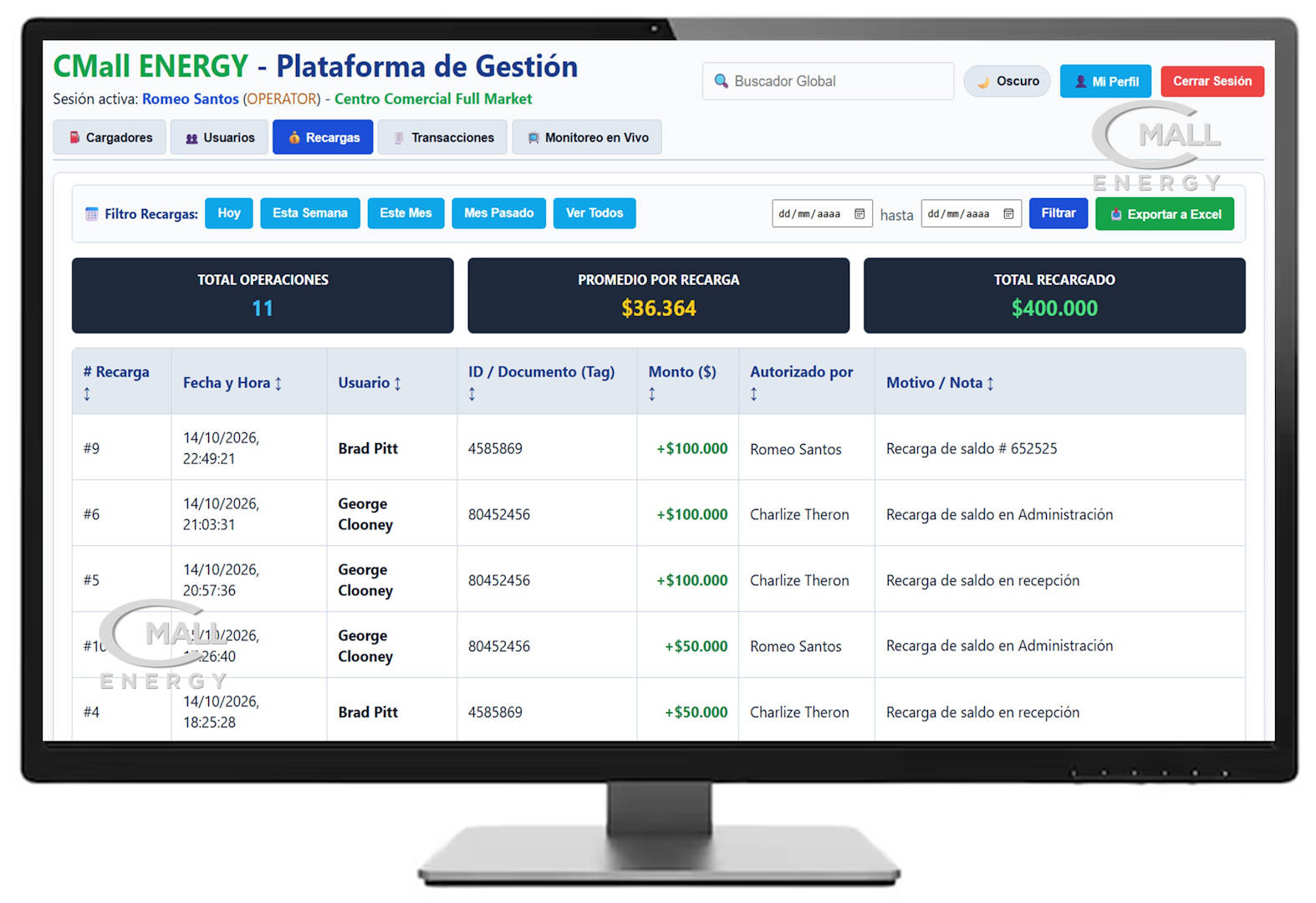Toggle Oscuro dark mode

coord(1007,81)
